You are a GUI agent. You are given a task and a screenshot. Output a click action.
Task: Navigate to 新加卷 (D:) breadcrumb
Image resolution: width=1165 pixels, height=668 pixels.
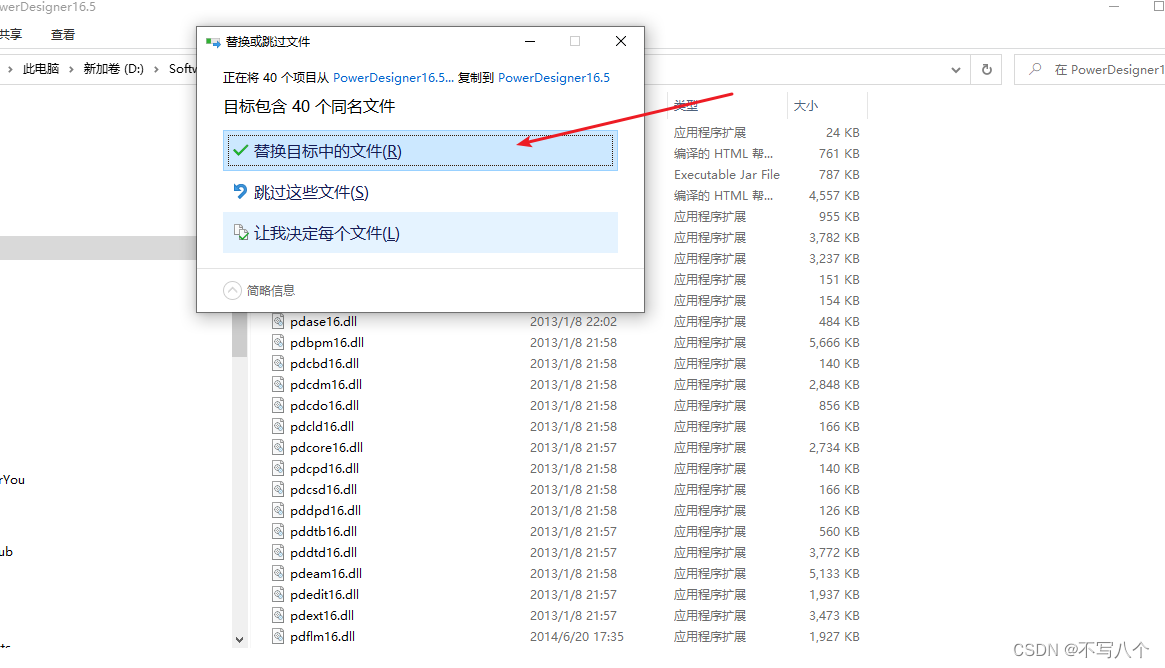(114, 68)
